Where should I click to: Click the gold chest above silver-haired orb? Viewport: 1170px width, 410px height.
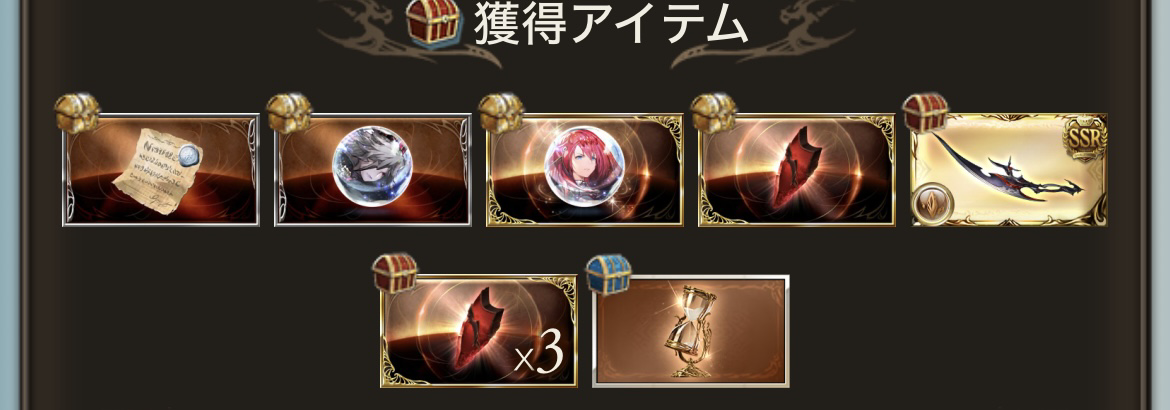290,113
